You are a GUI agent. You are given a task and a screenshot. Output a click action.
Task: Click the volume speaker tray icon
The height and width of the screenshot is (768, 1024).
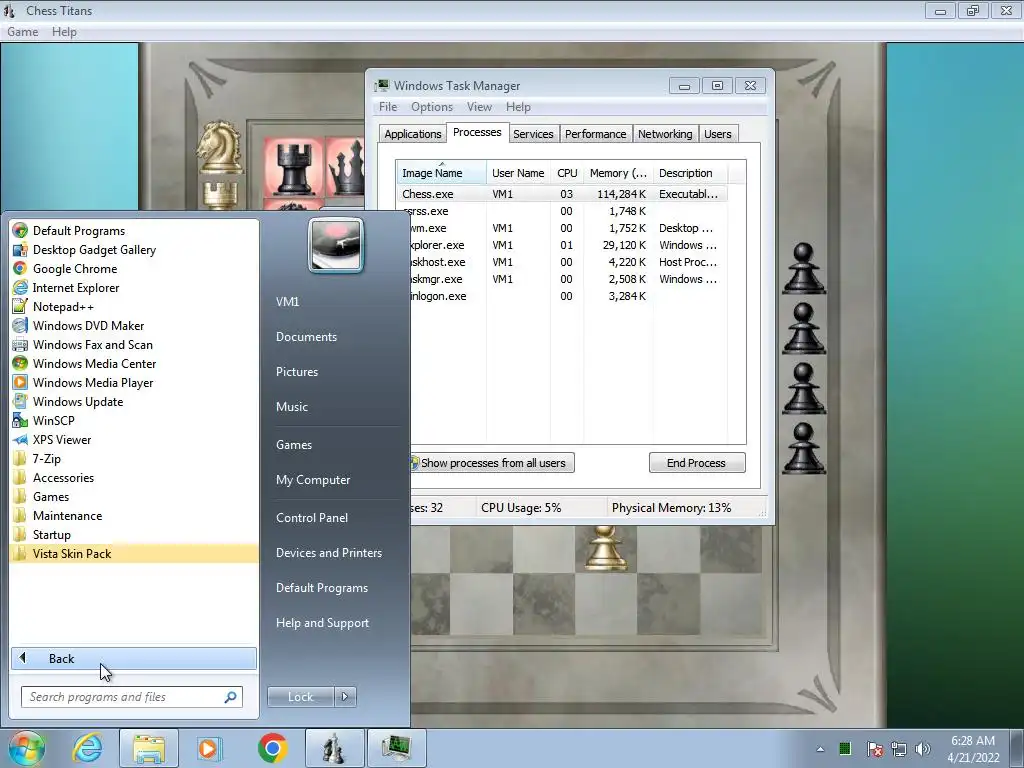pyautogui.click(x=923, y=749)
